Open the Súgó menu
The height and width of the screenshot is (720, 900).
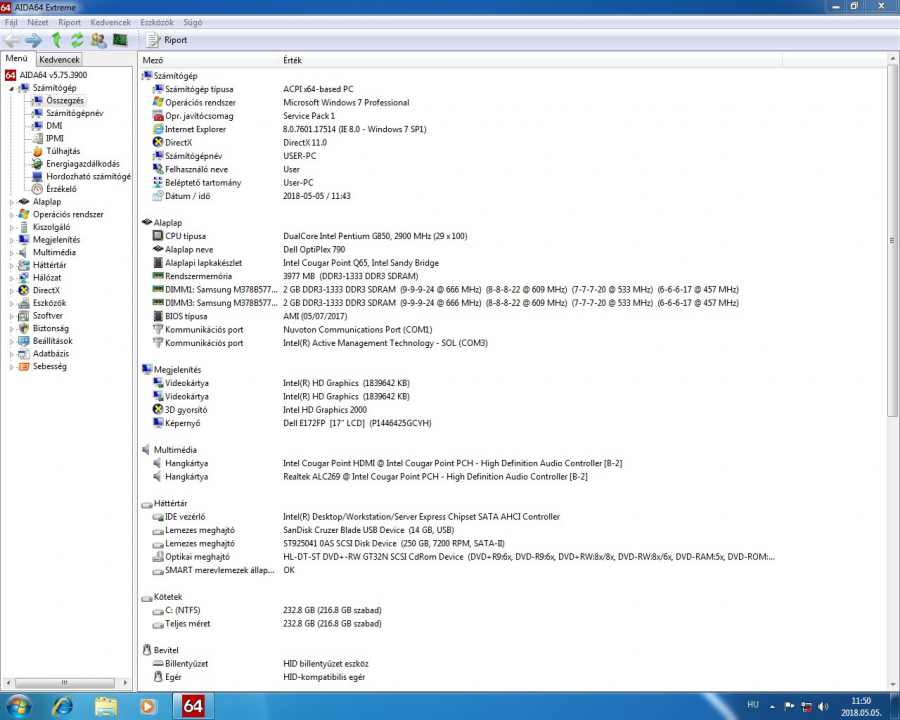point(193,22)
